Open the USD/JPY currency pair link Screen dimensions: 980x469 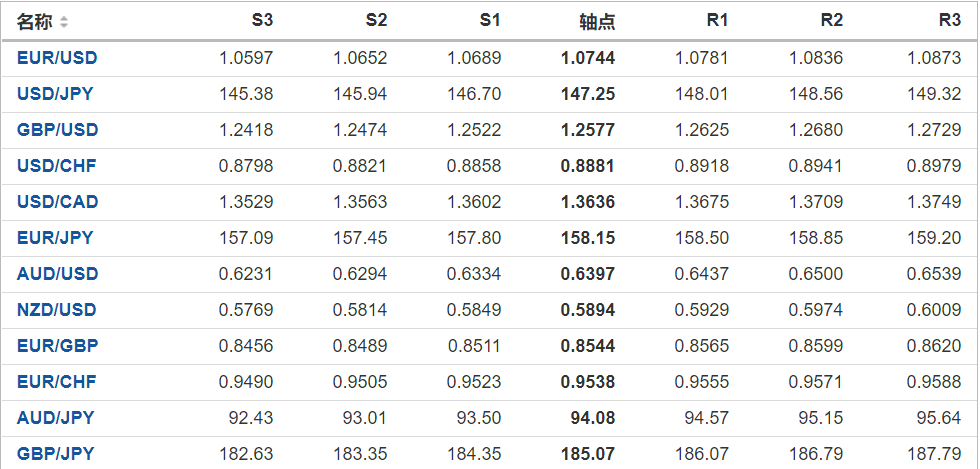(x=55, y=94)
